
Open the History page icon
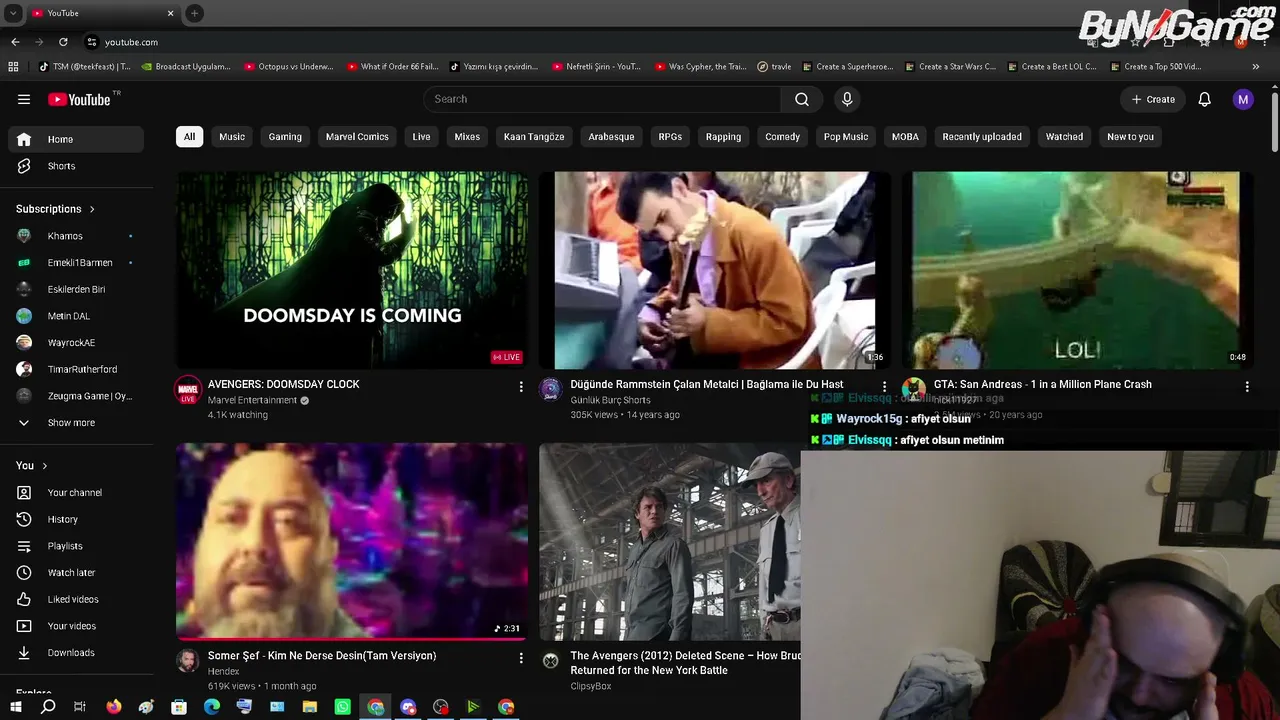(24, 519)
